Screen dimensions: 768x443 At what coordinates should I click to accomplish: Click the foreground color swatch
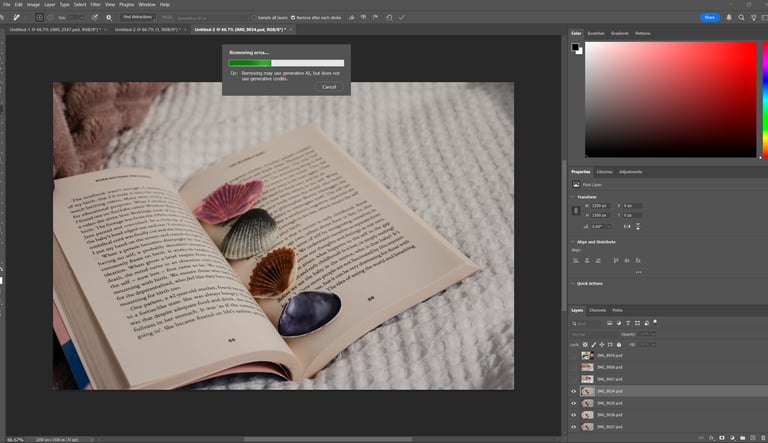tap(575, 46)
